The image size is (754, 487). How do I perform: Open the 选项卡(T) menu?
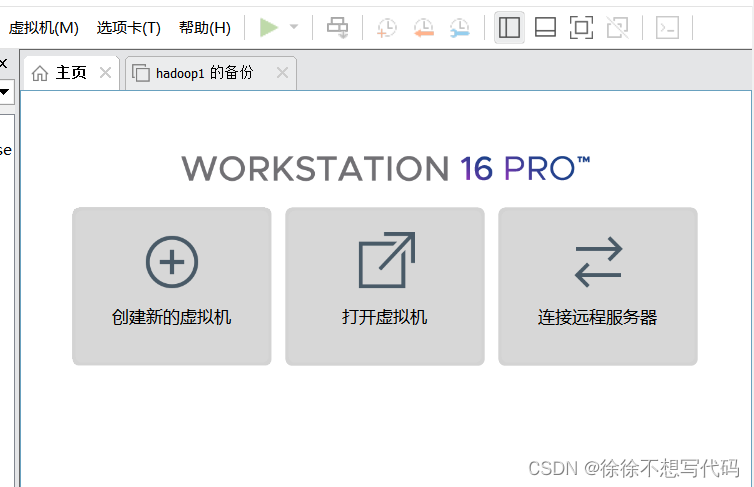point(128,28)
